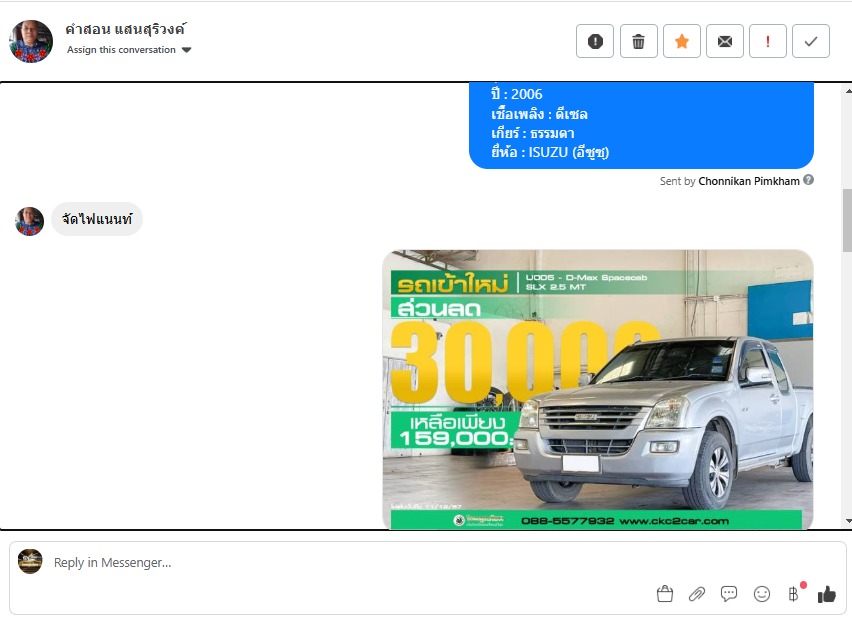Image resolution: width=852 pixels, height=618 pixels.
Task: Open Assign this conversation dropdown
Action: pos(129,49)
